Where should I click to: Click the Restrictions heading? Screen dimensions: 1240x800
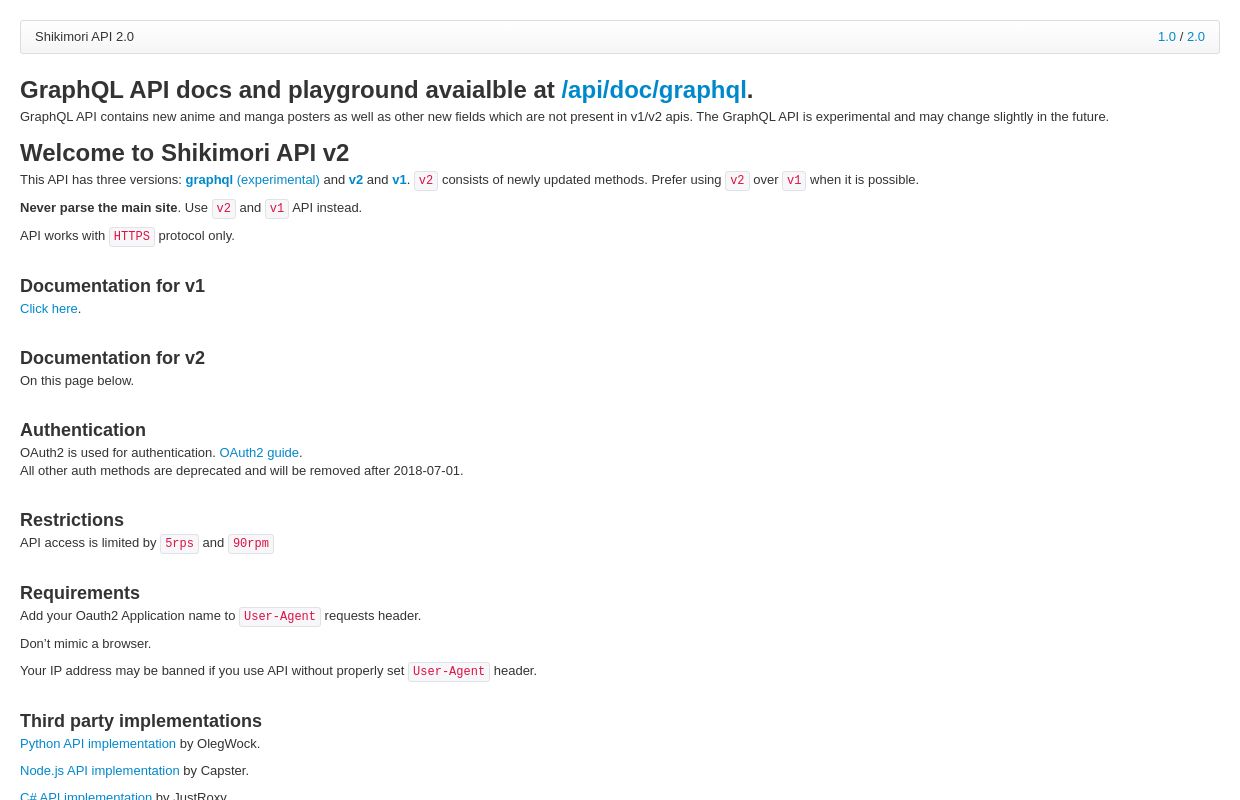[x=72, y=520]
